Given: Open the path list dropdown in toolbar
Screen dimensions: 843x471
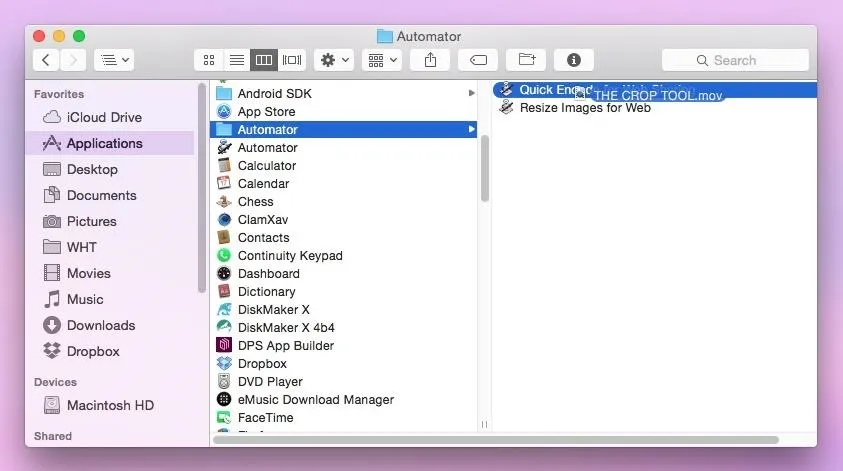Looking at the screenshot, I should [114, 60].
